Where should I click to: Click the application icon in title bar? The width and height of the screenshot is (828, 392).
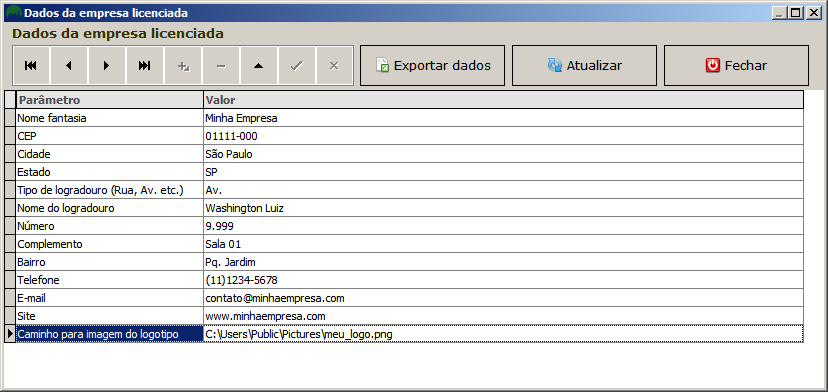click(14, 13)
